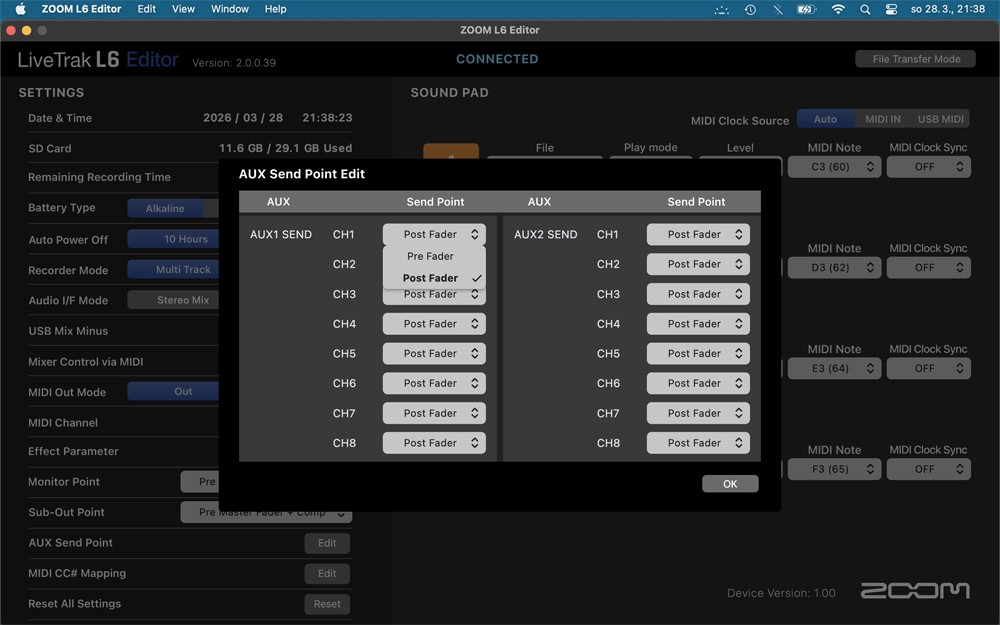The height and width of the screenshot is (625, 1000).
Task: Open the Apple menu icon
Action: 20,9
